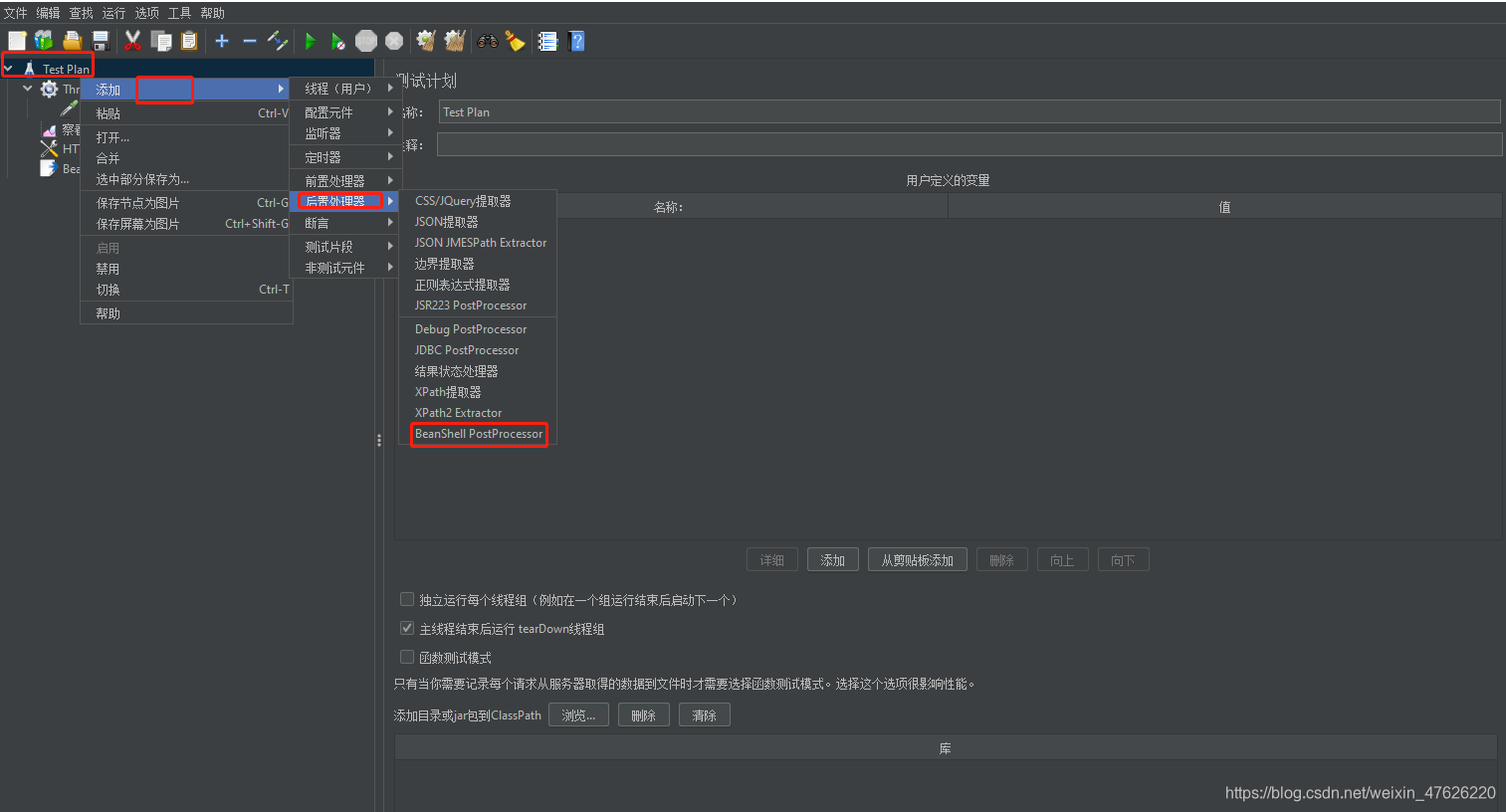Click the 从剪贴板添加 button
Screen dimensions: 1506x812
point(918,560)
